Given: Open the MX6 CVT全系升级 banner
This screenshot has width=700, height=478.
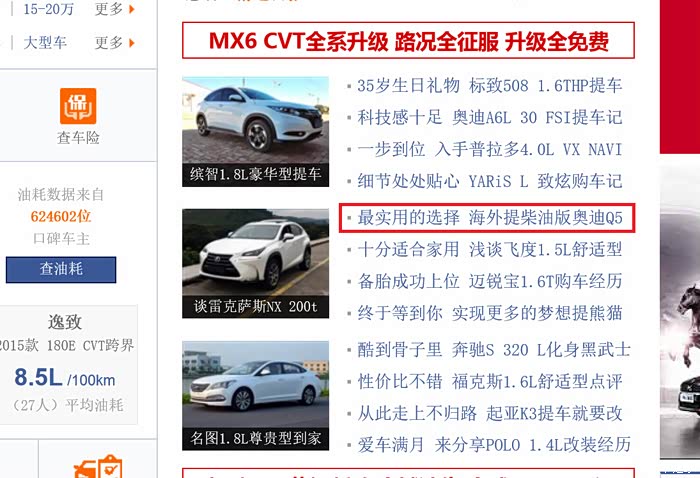Looking at the screenshot, I should [408, 41].
